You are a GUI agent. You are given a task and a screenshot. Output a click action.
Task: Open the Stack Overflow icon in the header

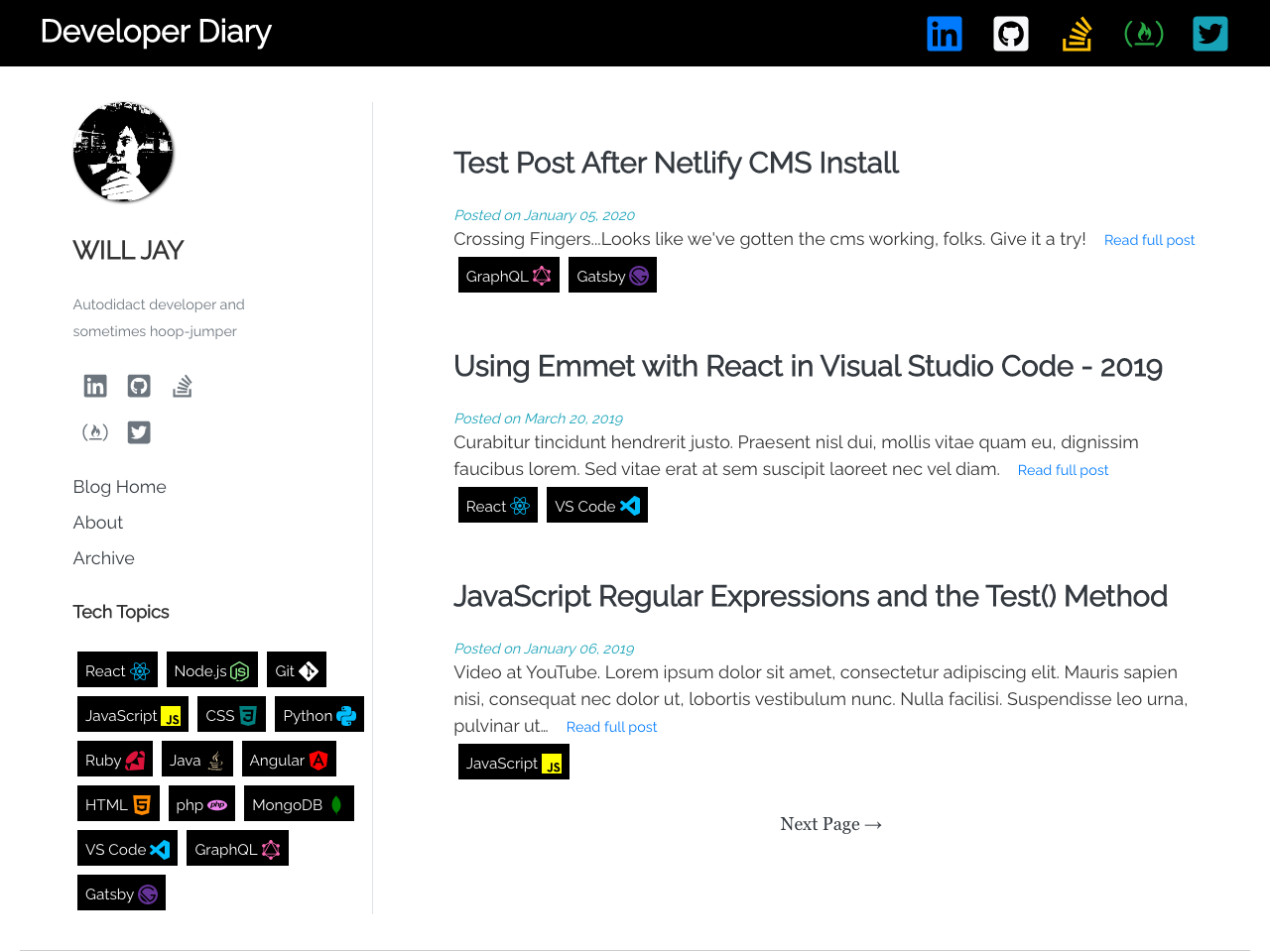[x=1077, y=33]
